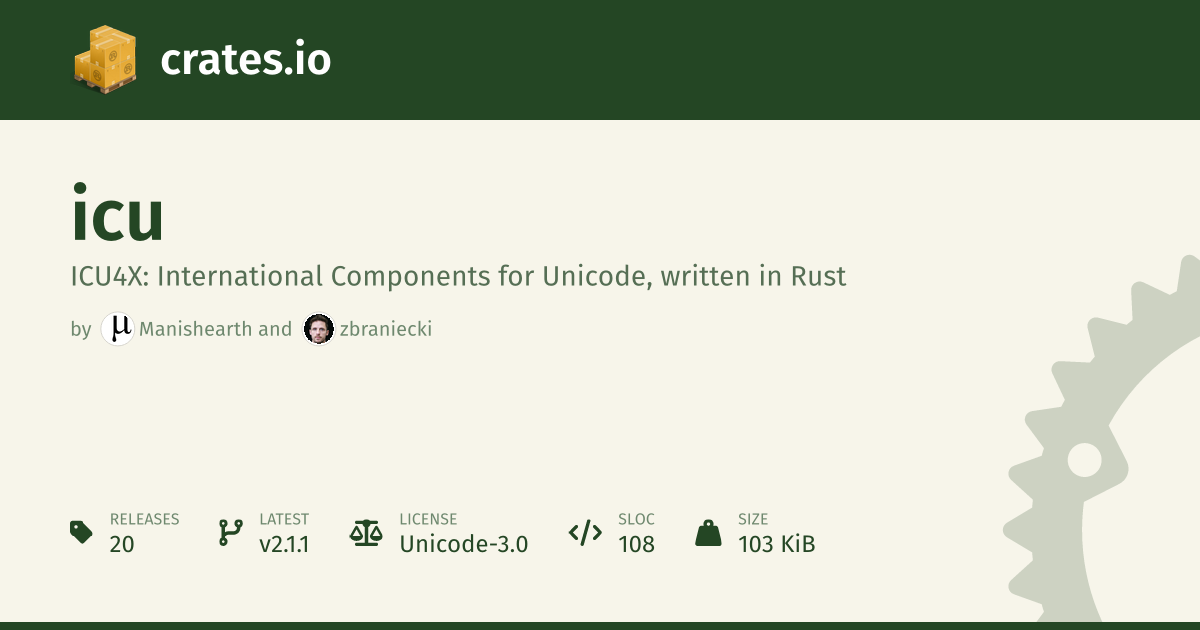The width and height of the screenshot is (1200, 630).
Task: Click the 103 KiB size value
Action: coord(776,544)
